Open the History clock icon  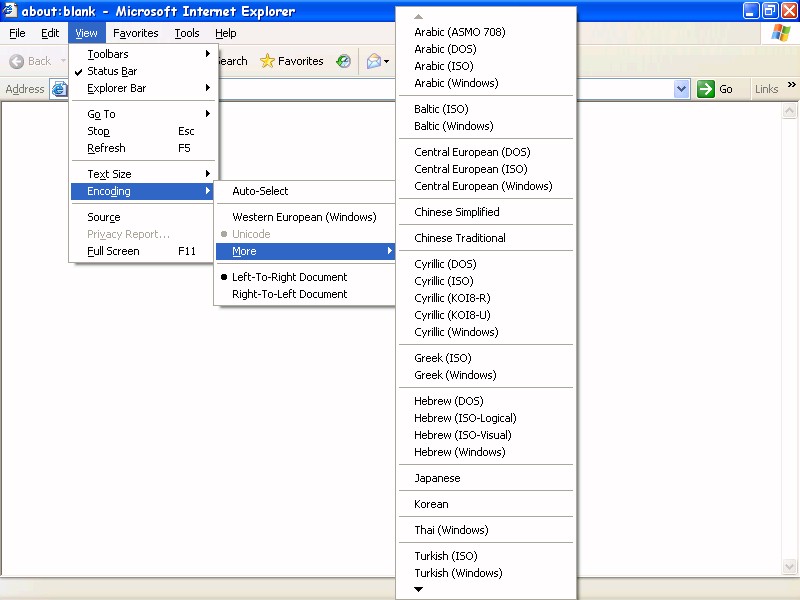343,61
